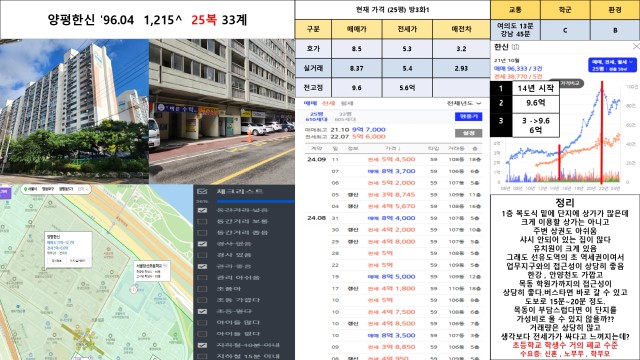Click the 매매 96,333 / 3건 chart summary
The width and height of the screenshot is (640, 360).
coord(518,69)
